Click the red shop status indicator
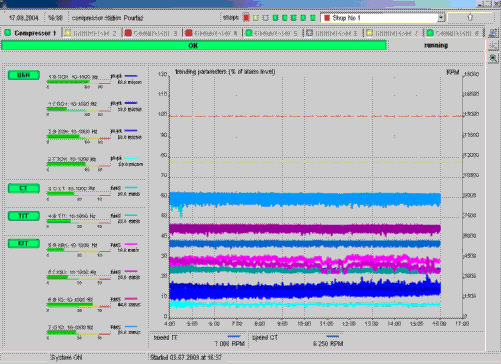 (246, 18)
